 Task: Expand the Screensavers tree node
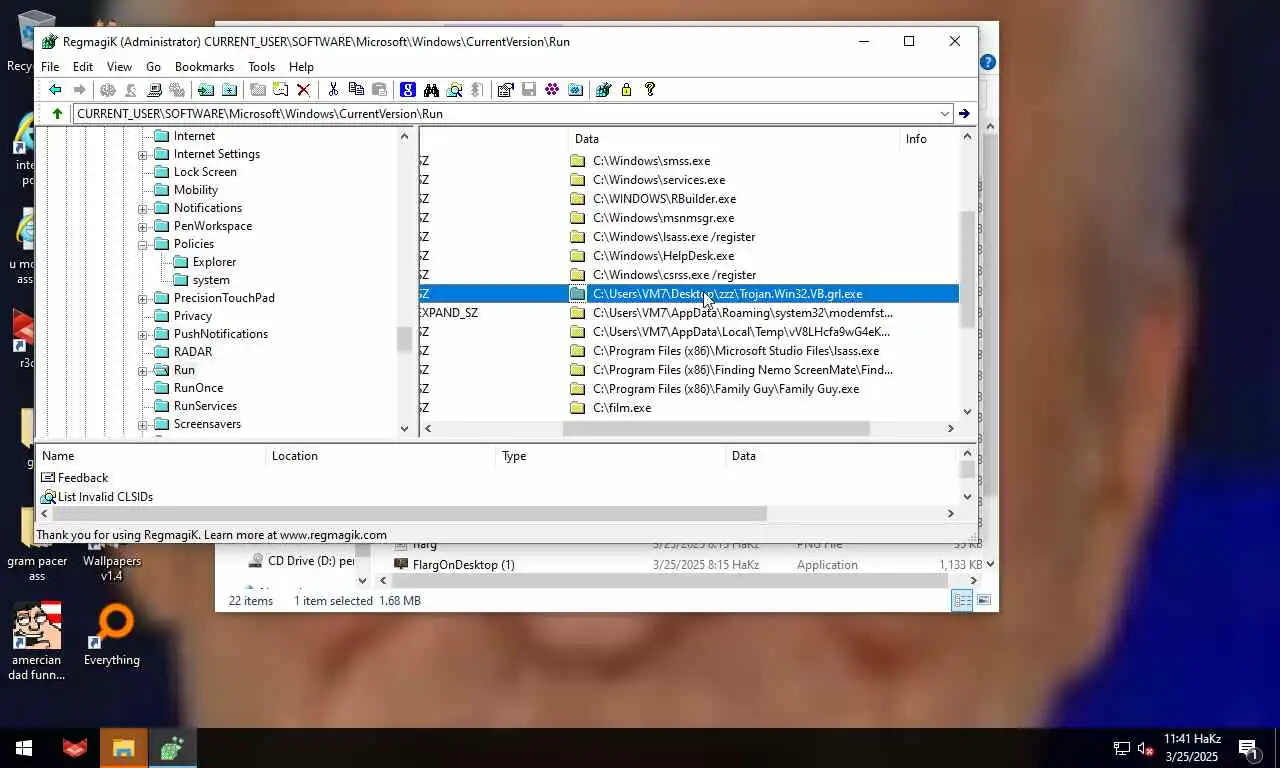click(142, 424)
